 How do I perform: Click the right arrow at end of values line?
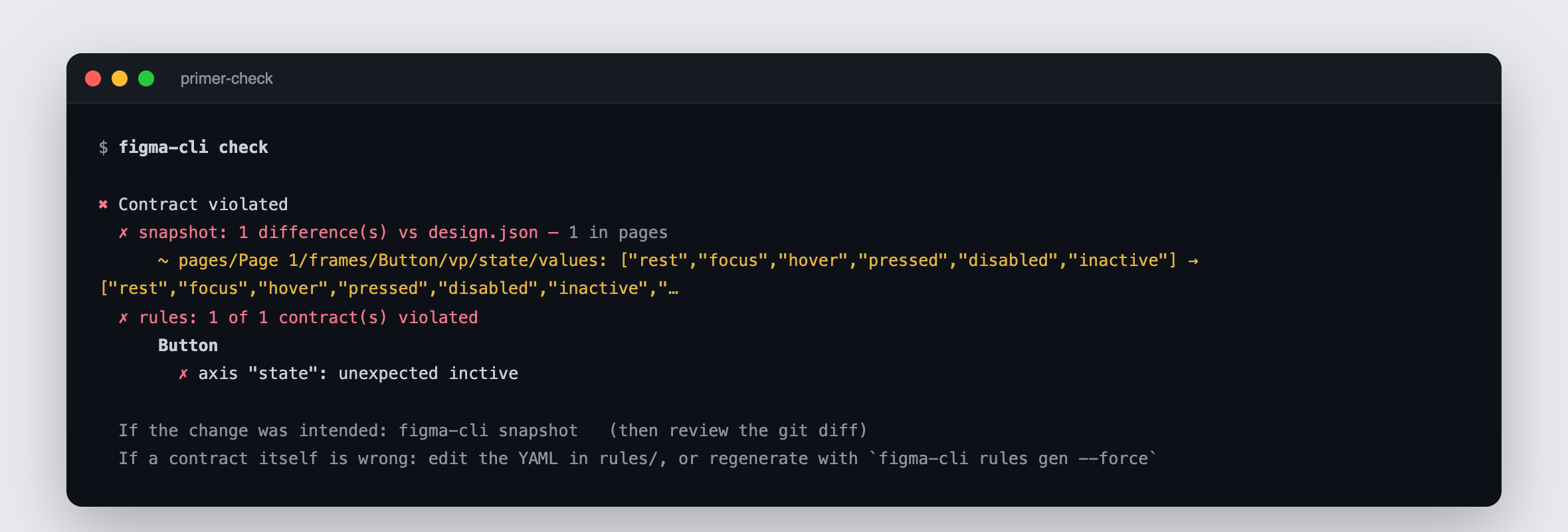pos(1193,261)
